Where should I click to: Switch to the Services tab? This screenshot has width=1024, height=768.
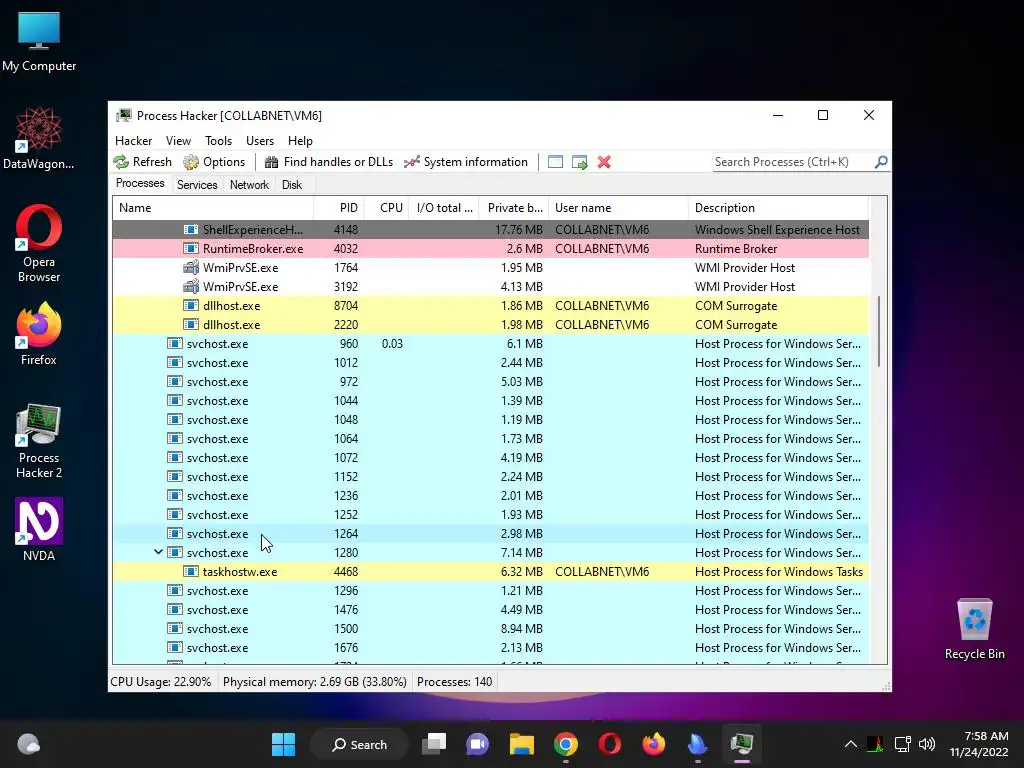197,185
